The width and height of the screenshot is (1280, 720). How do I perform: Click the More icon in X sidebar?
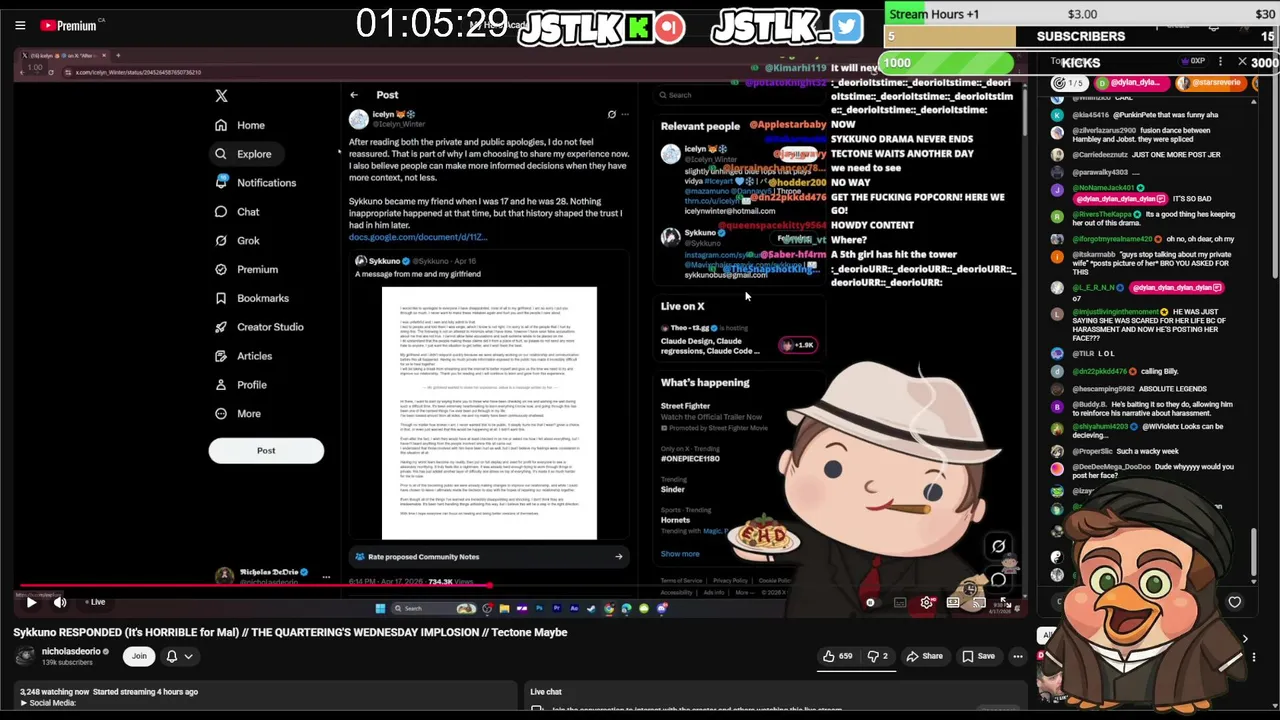[221, 414]
